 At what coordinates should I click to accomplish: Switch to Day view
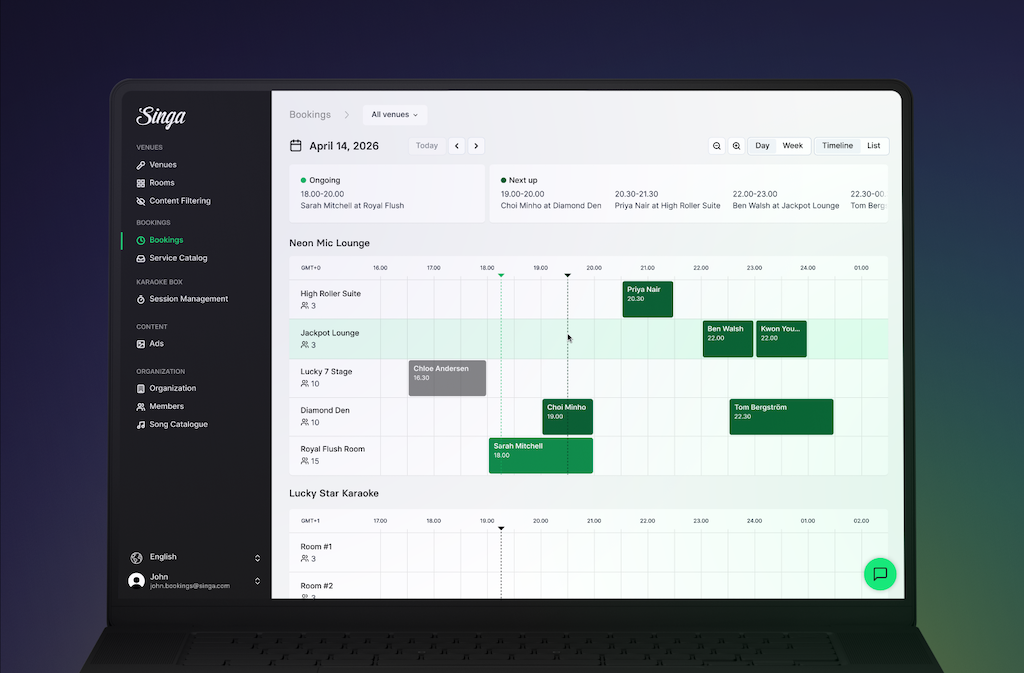pos(762,146)
